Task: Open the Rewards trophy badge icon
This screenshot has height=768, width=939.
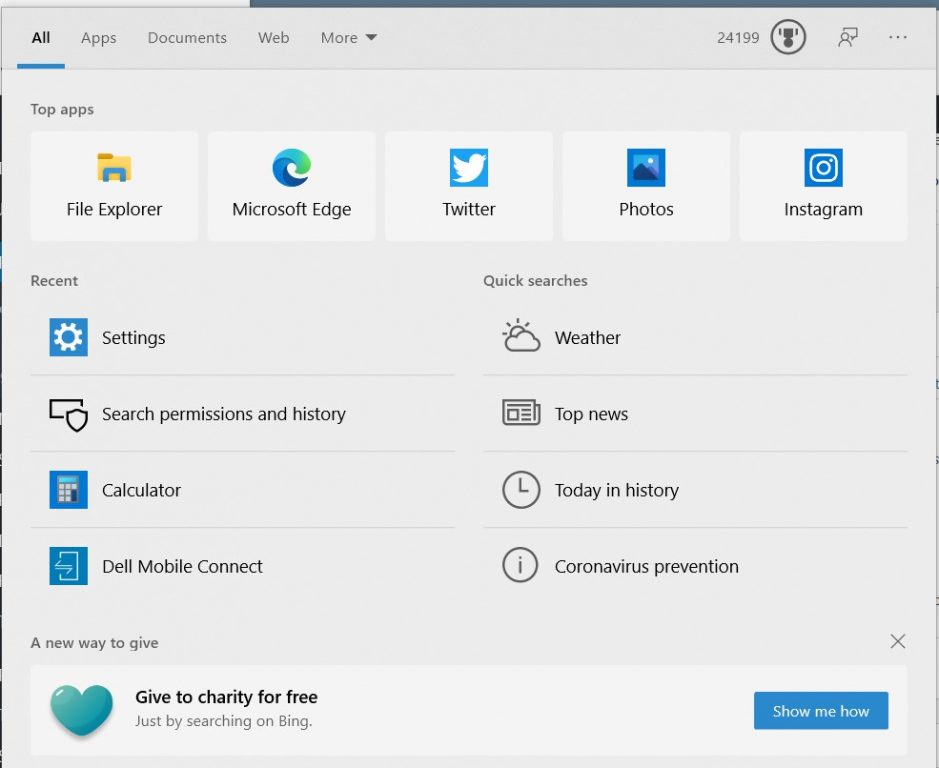Action: click(787, 37)
